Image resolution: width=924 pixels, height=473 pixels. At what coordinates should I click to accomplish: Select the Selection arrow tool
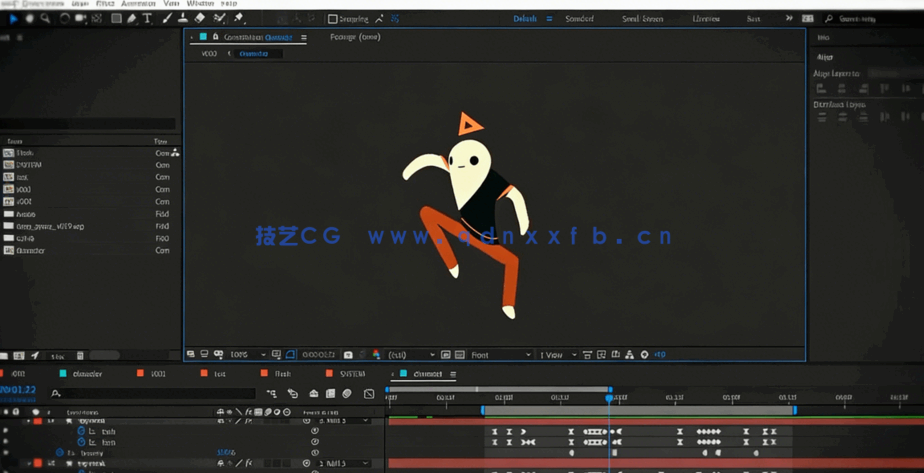click(x=13, y=18)
